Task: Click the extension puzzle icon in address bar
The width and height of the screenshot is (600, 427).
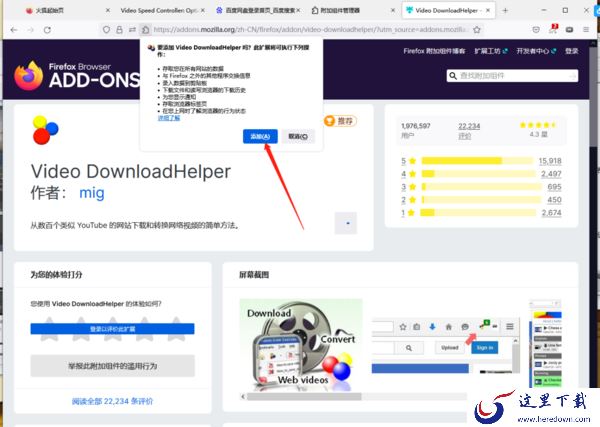Action: click(x=145, y=29)
